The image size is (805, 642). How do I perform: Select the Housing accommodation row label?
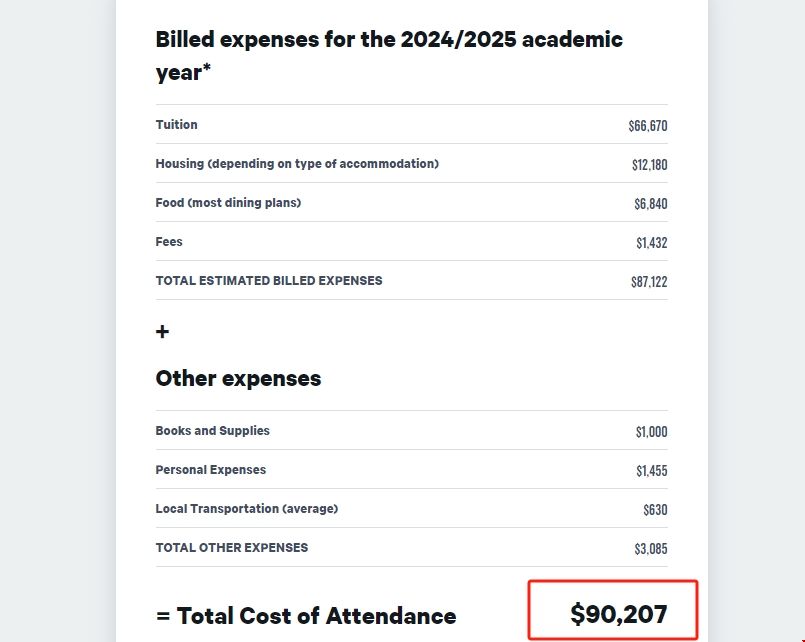297,164
